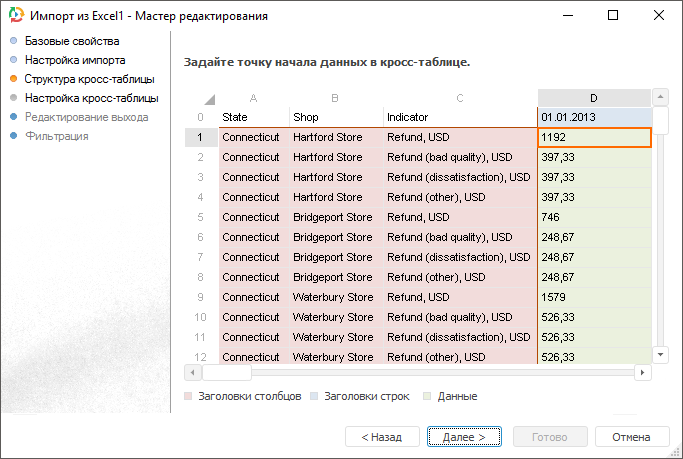Click the select-all triangle in table corner
The width and height of the screenshot is (683, 459).
[x=209, y=99]
